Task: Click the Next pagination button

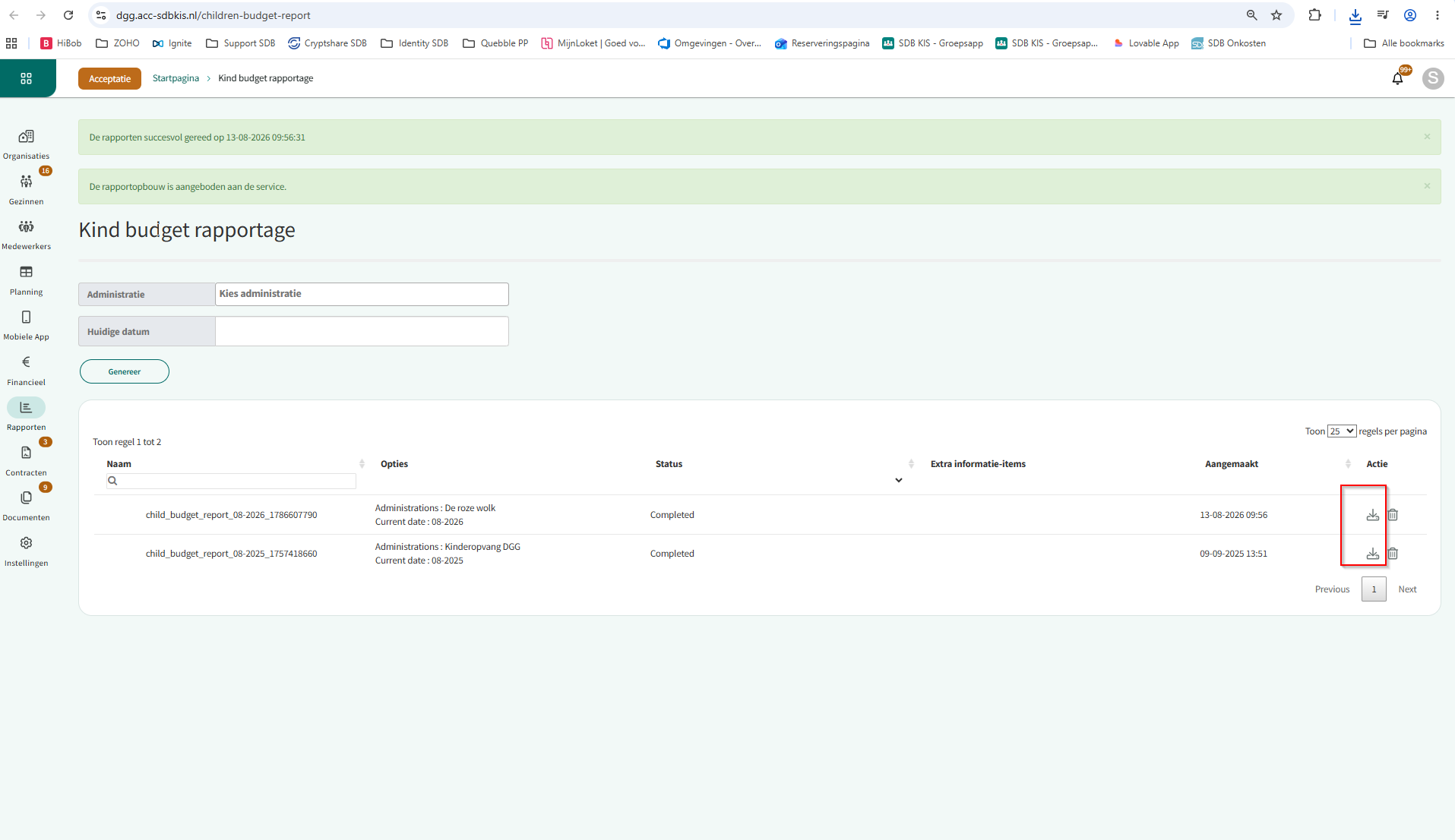Action: 1407,589
